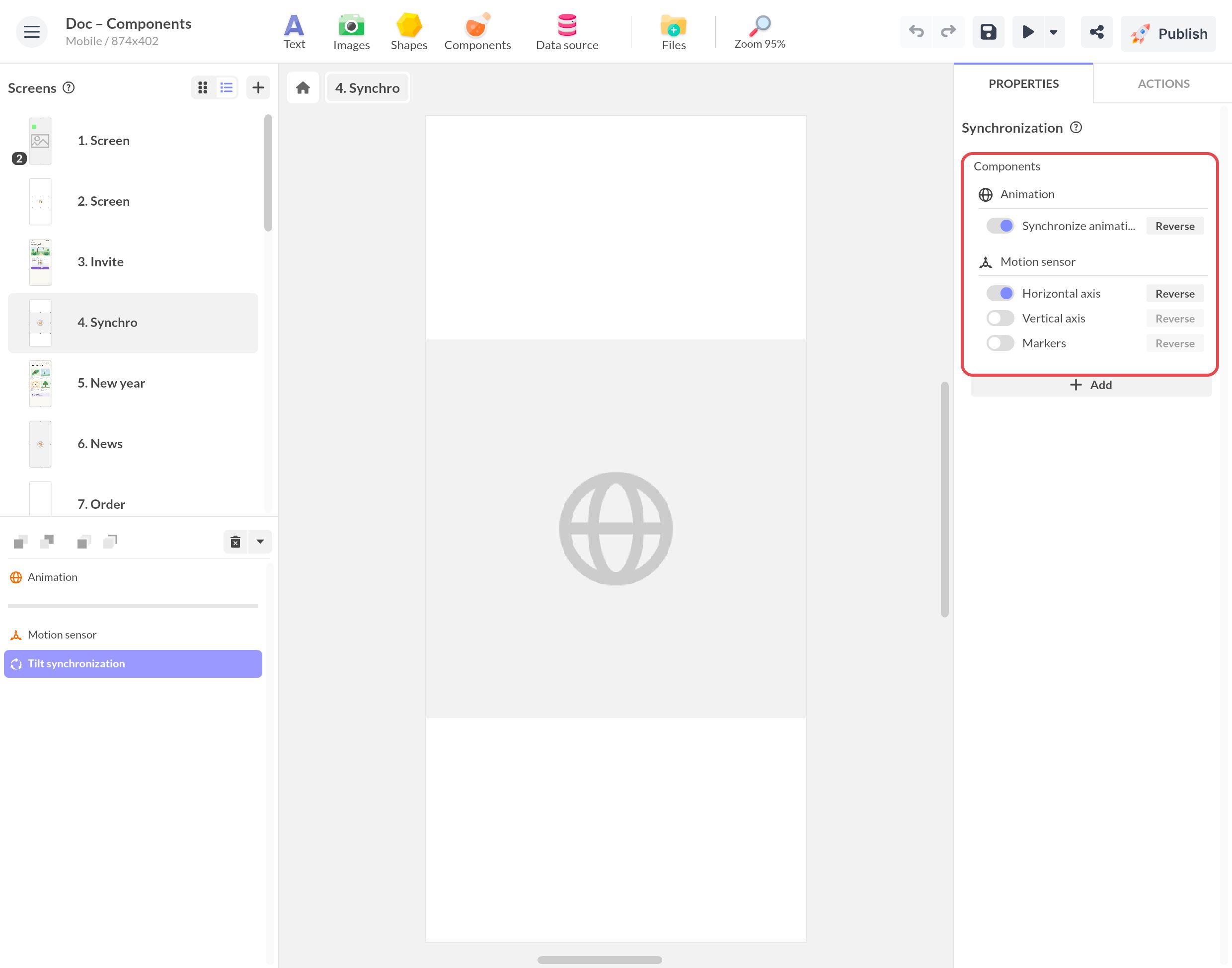Toggle Synchronize animation switch
The height and width of the screenshot is (968, 1232).
[x=1001, y=226]
